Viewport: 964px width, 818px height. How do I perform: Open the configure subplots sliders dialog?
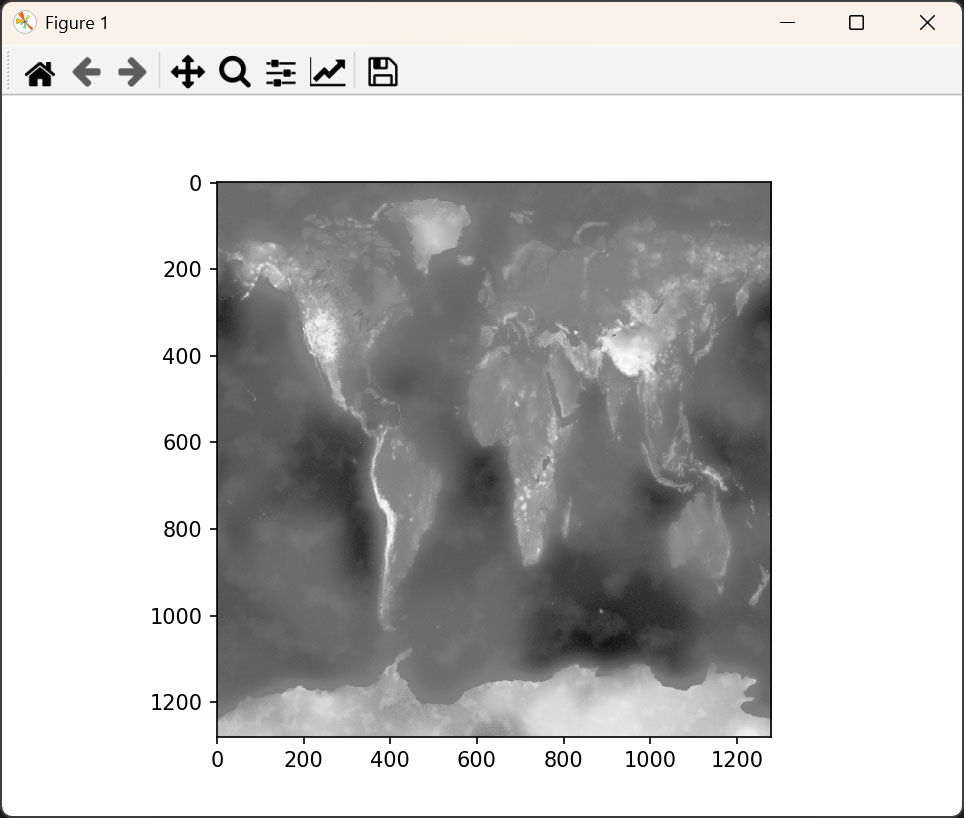(281, 71)
